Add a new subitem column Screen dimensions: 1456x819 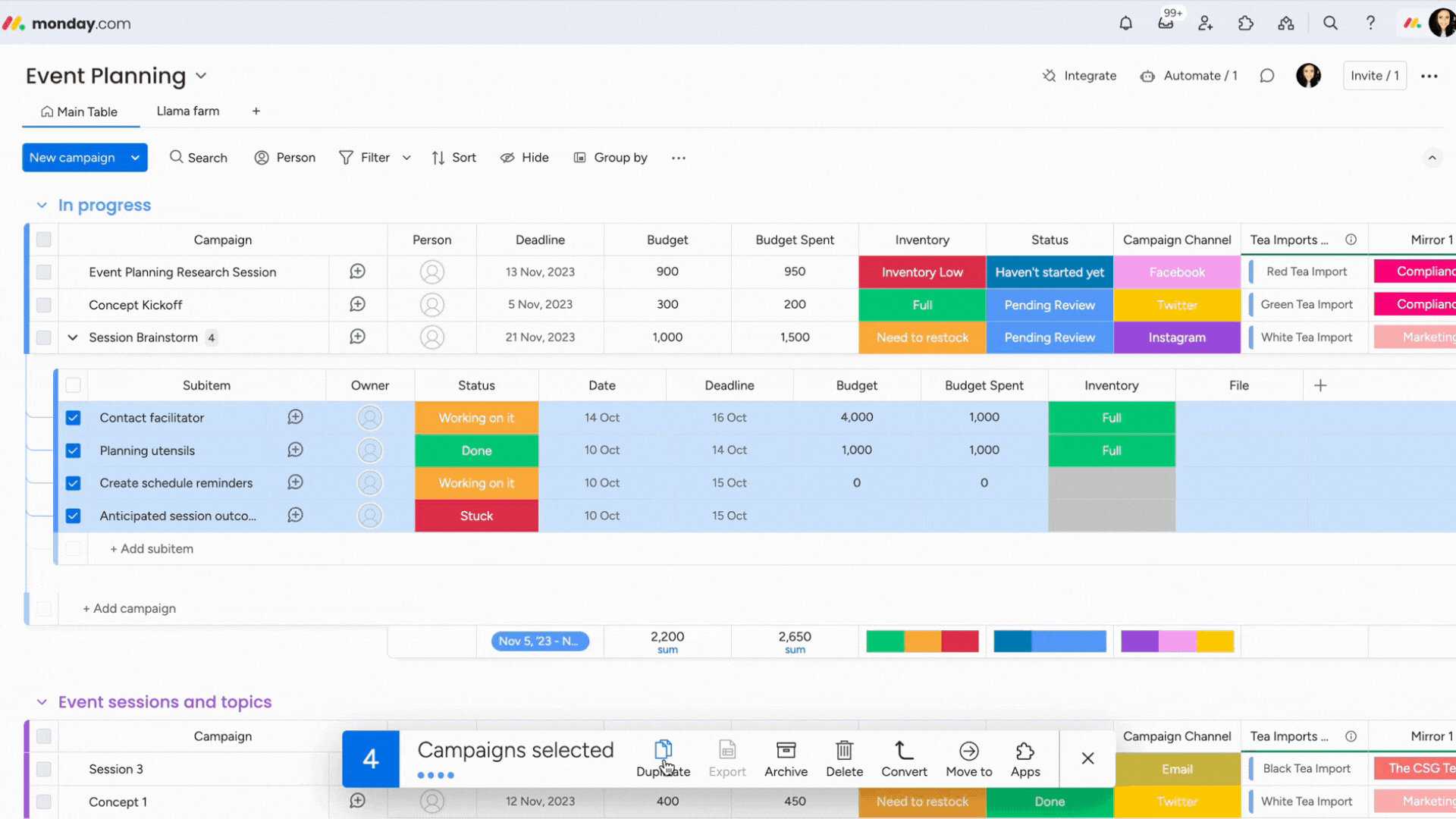[1320, 385]
